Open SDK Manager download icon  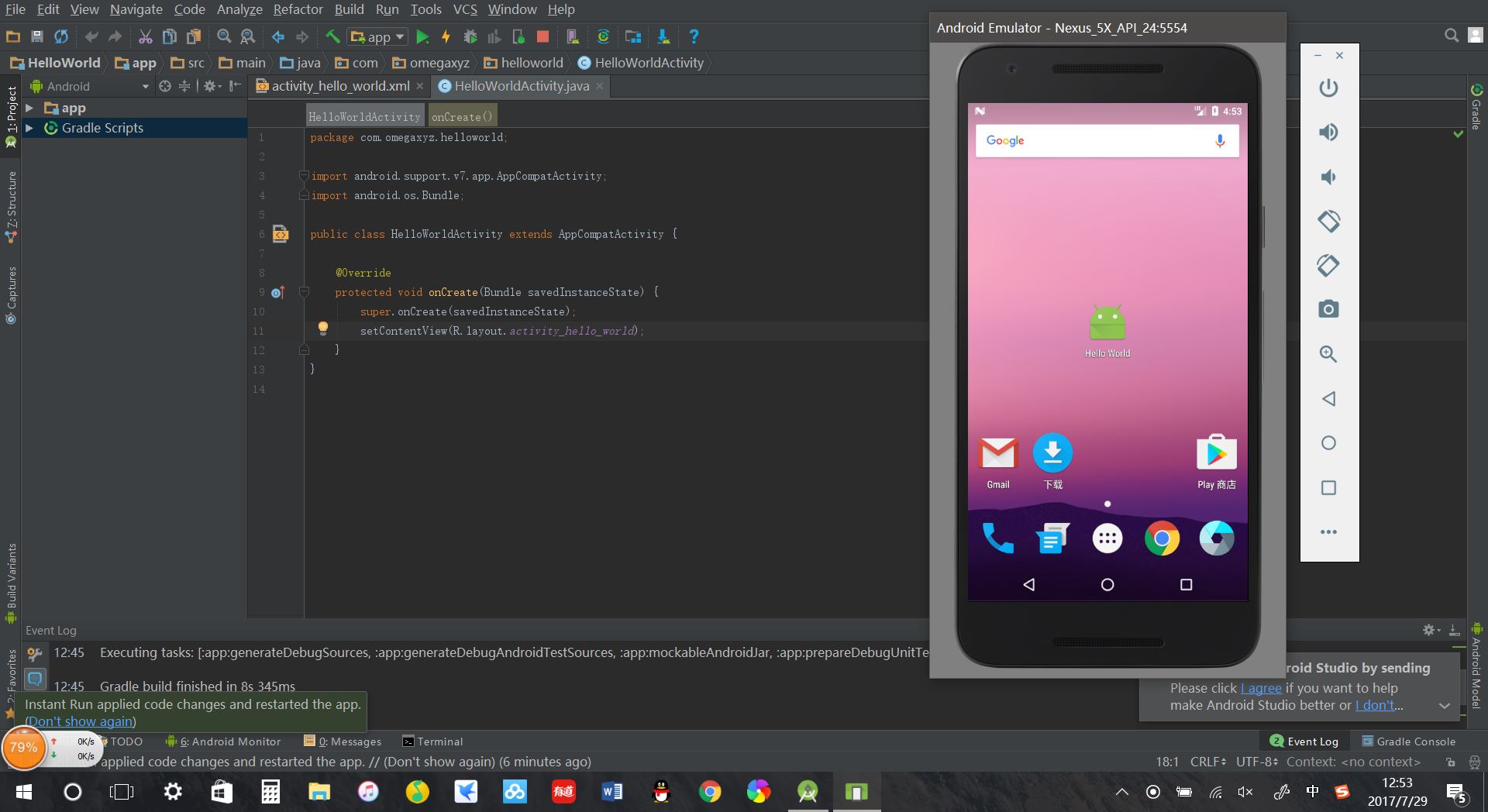663,36
